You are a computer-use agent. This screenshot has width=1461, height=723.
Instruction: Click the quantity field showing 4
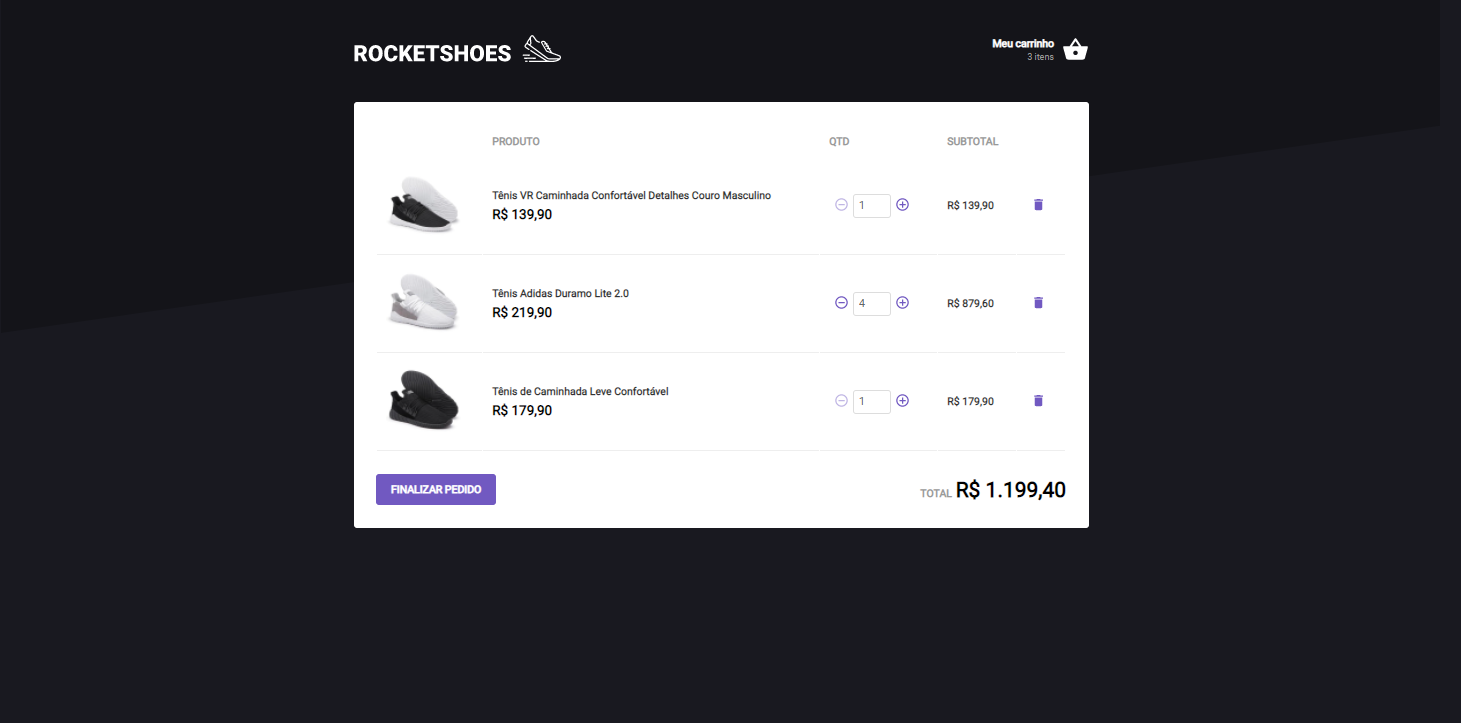[x=871, y=303]
